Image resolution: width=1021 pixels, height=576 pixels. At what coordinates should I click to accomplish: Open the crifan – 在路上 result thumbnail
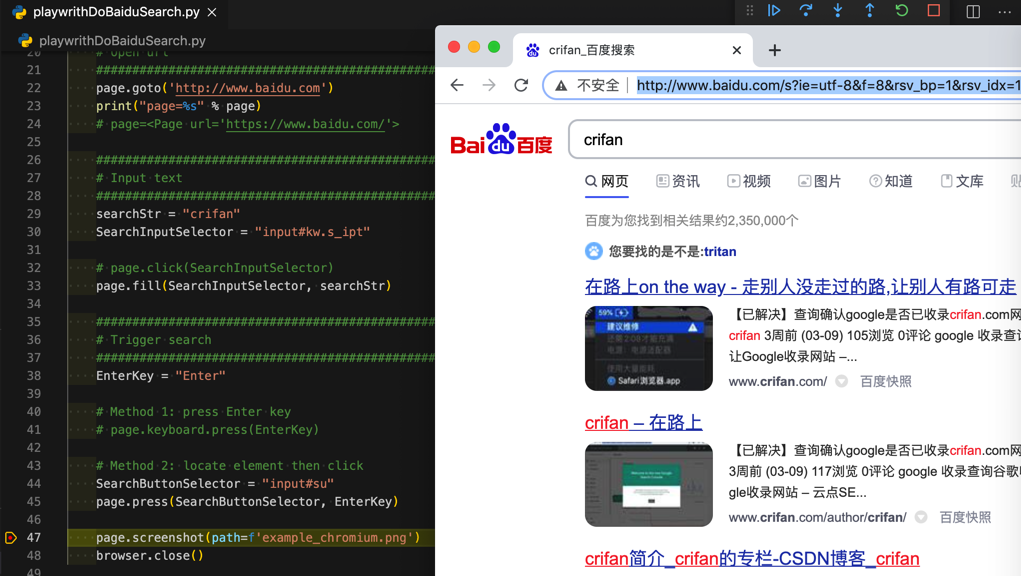[649, 485]
